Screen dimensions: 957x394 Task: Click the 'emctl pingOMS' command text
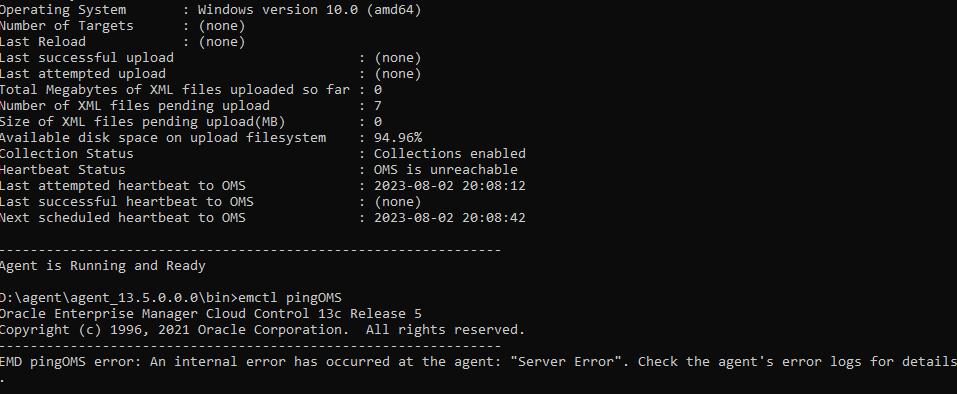coord(290,298)
